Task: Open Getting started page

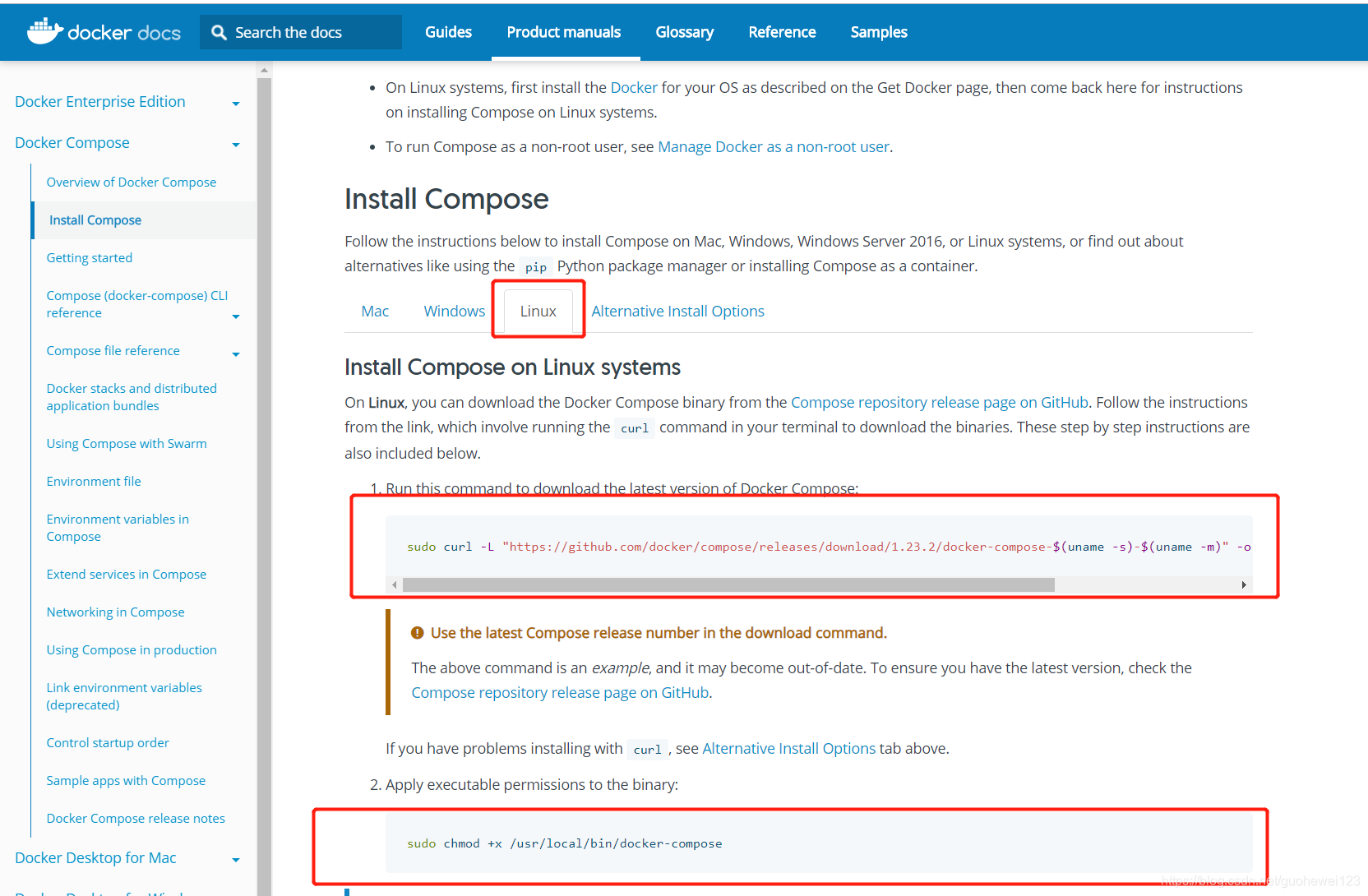Action: click(x=90, y=257)
